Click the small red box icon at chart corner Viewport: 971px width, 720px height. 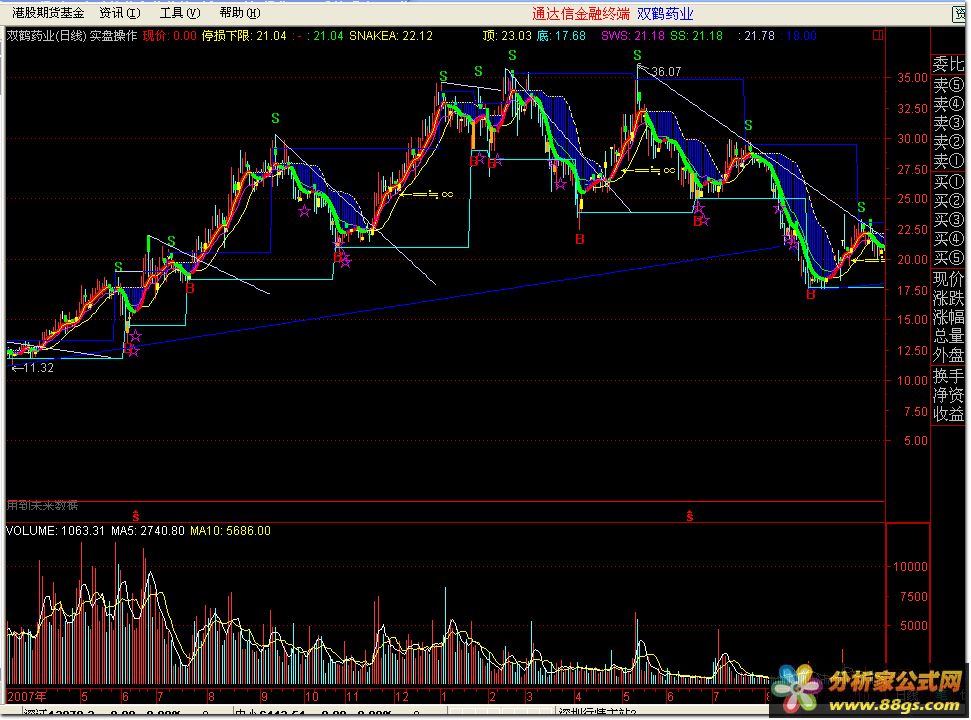[x=877, y=35]
